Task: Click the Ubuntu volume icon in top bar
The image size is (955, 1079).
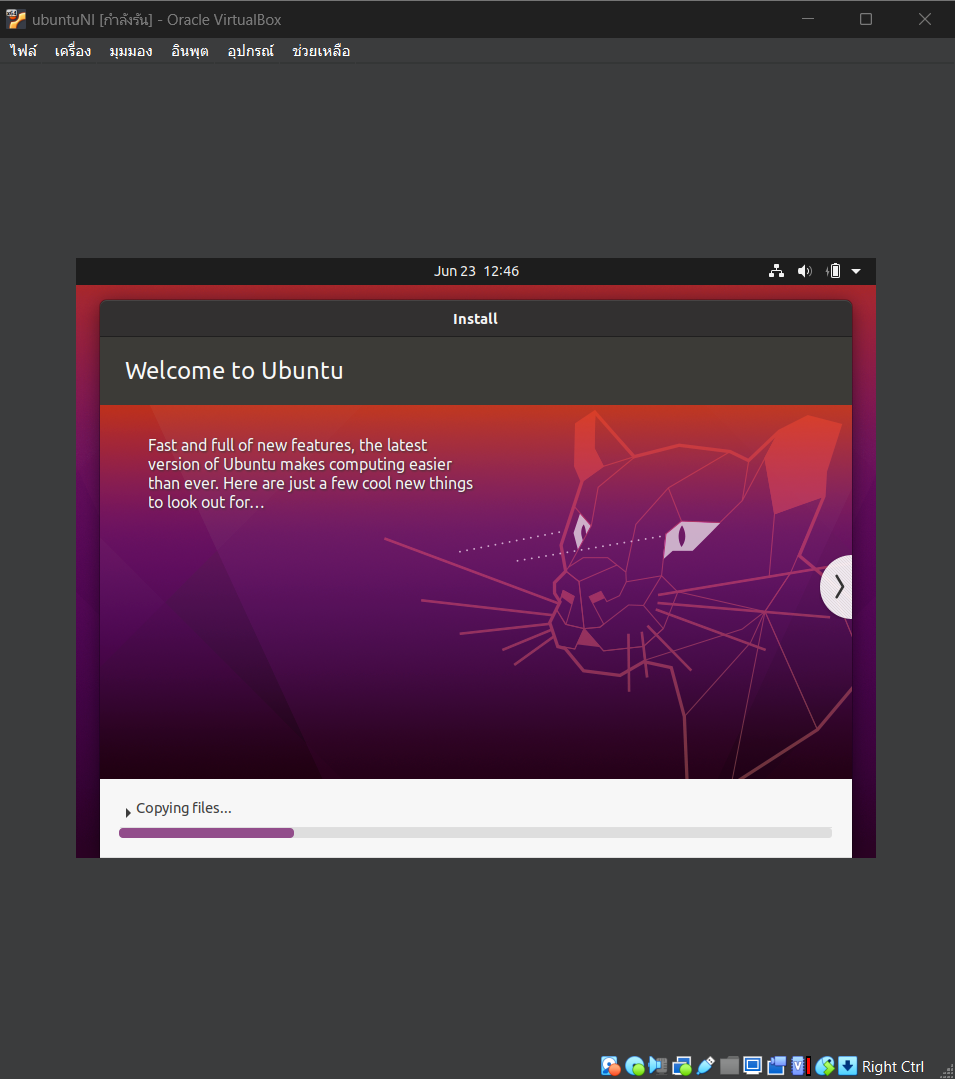Action: [804, 271]
